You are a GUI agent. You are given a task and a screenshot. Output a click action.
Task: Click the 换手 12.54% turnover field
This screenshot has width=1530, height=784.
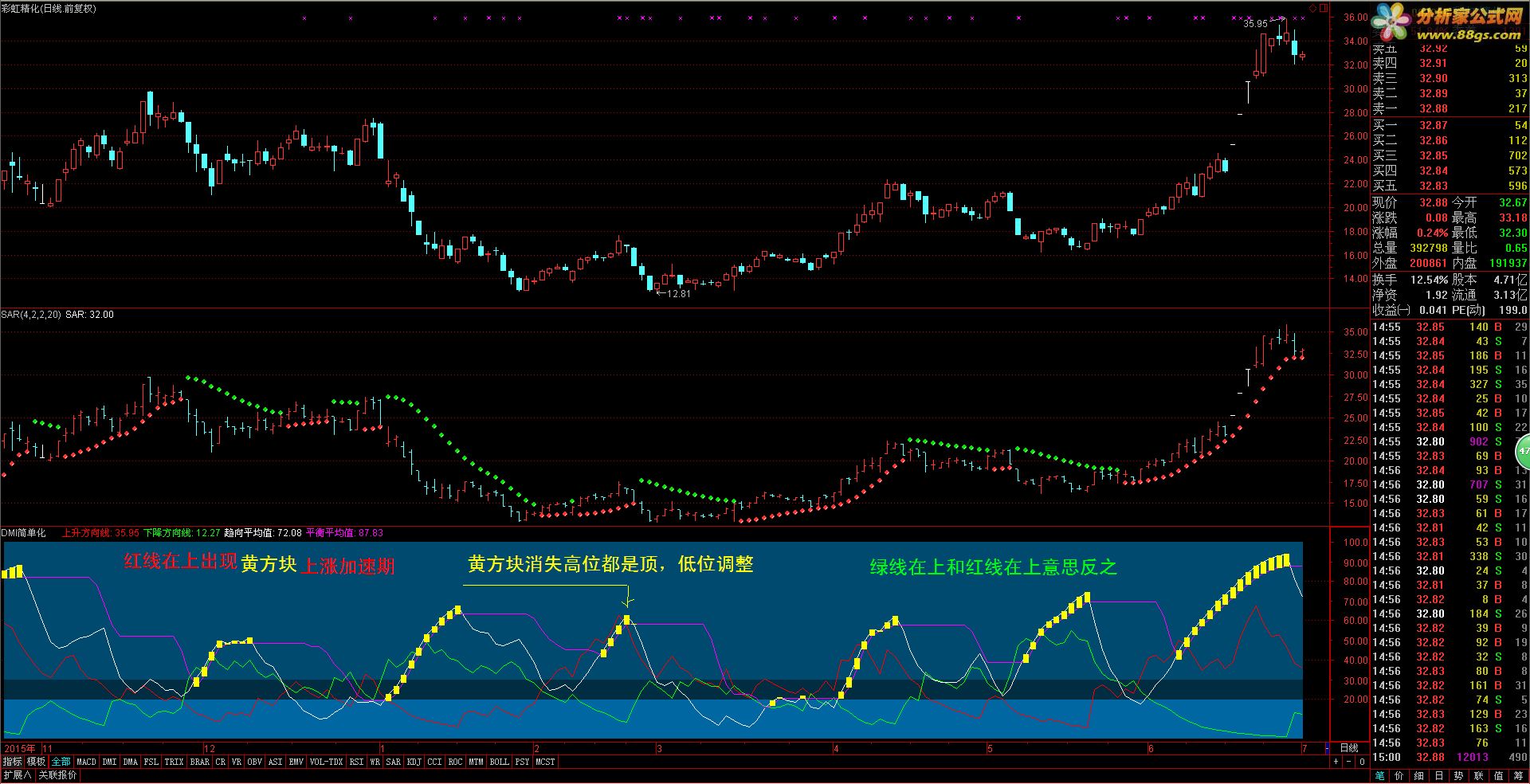pyautogui.click(x=1410, y=280)
